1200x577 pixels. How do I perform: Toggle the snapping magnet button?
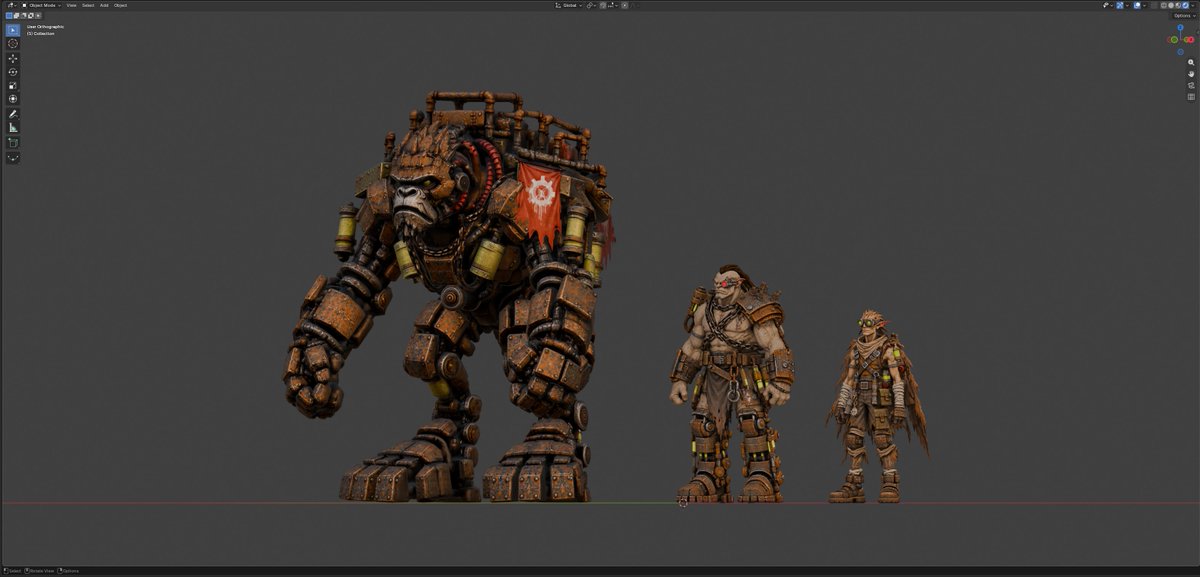pyautogui.click(x=602, y=5)
